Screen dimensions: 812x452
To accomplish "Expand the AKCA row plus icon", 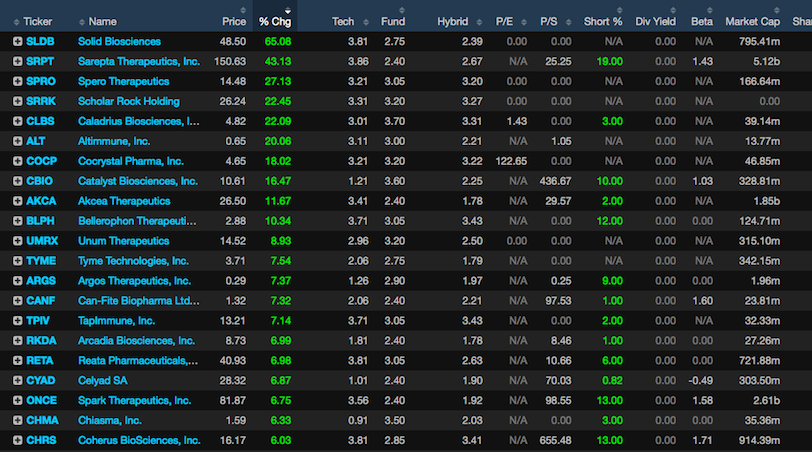I will coord(17,201).
